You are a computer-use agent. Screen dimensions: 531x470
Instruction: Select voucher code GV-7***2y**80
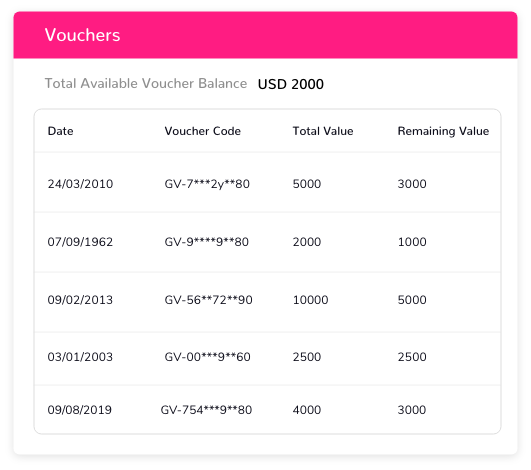coord(207,184)
